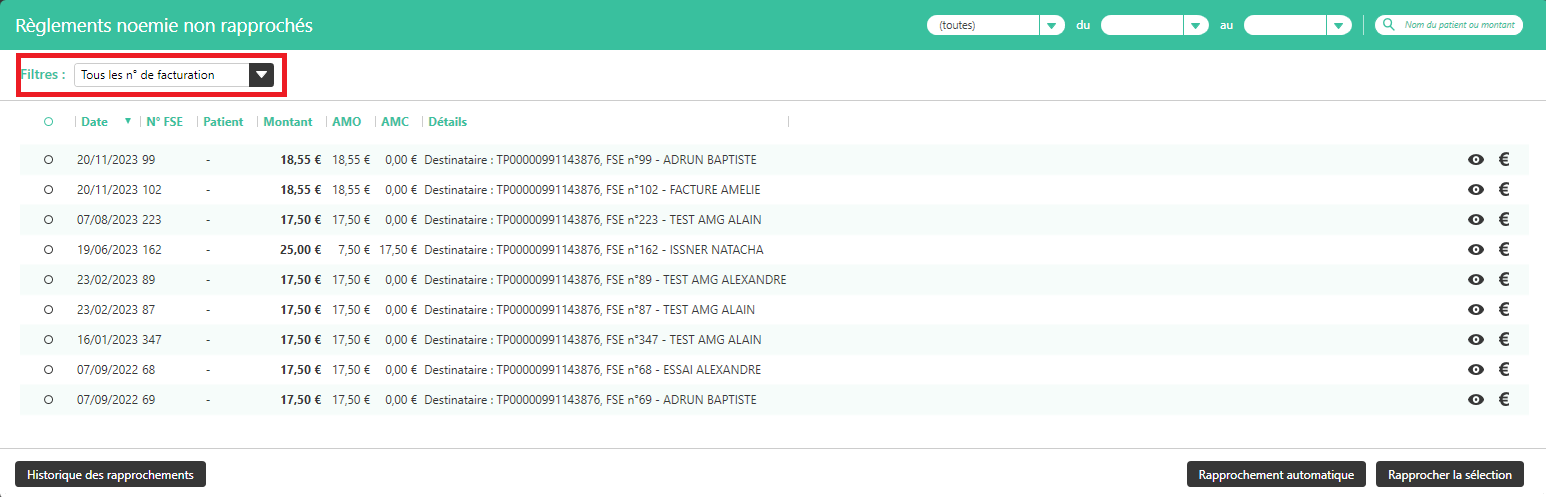The image size is (1546, 497).
Task: Click euro icon for FSE n°102 FACTURE AMELIE
Action: [1503, 190]
